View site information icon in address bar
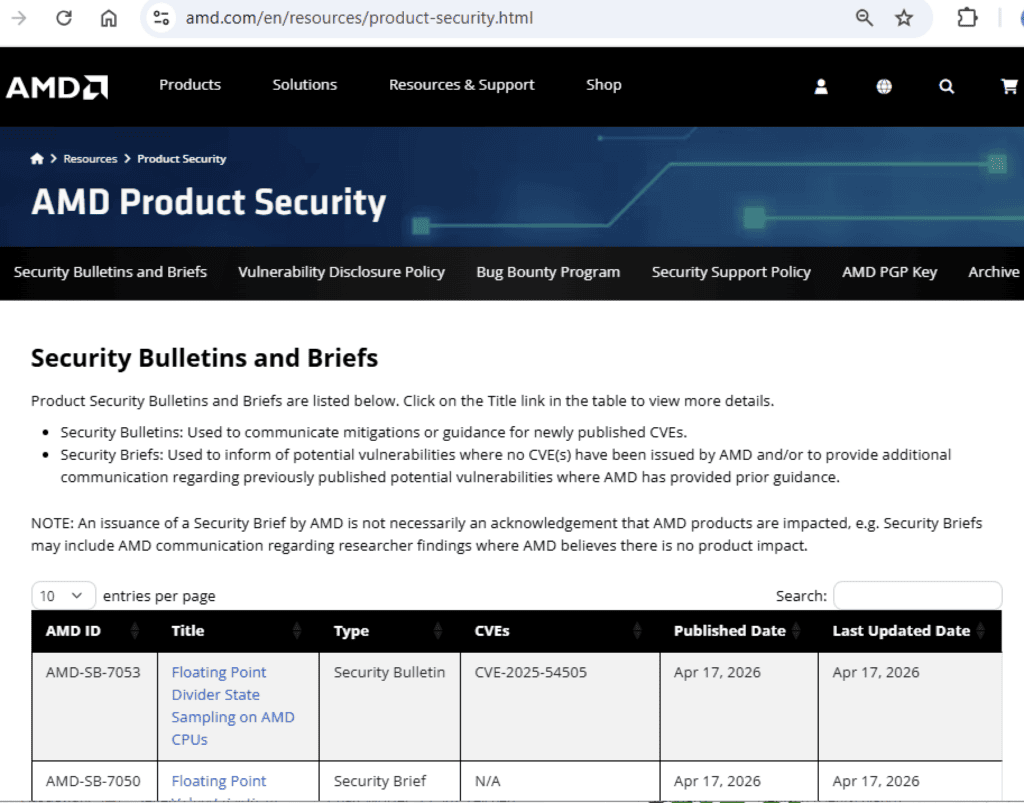The image size is (1024, 803). point(161,18)
